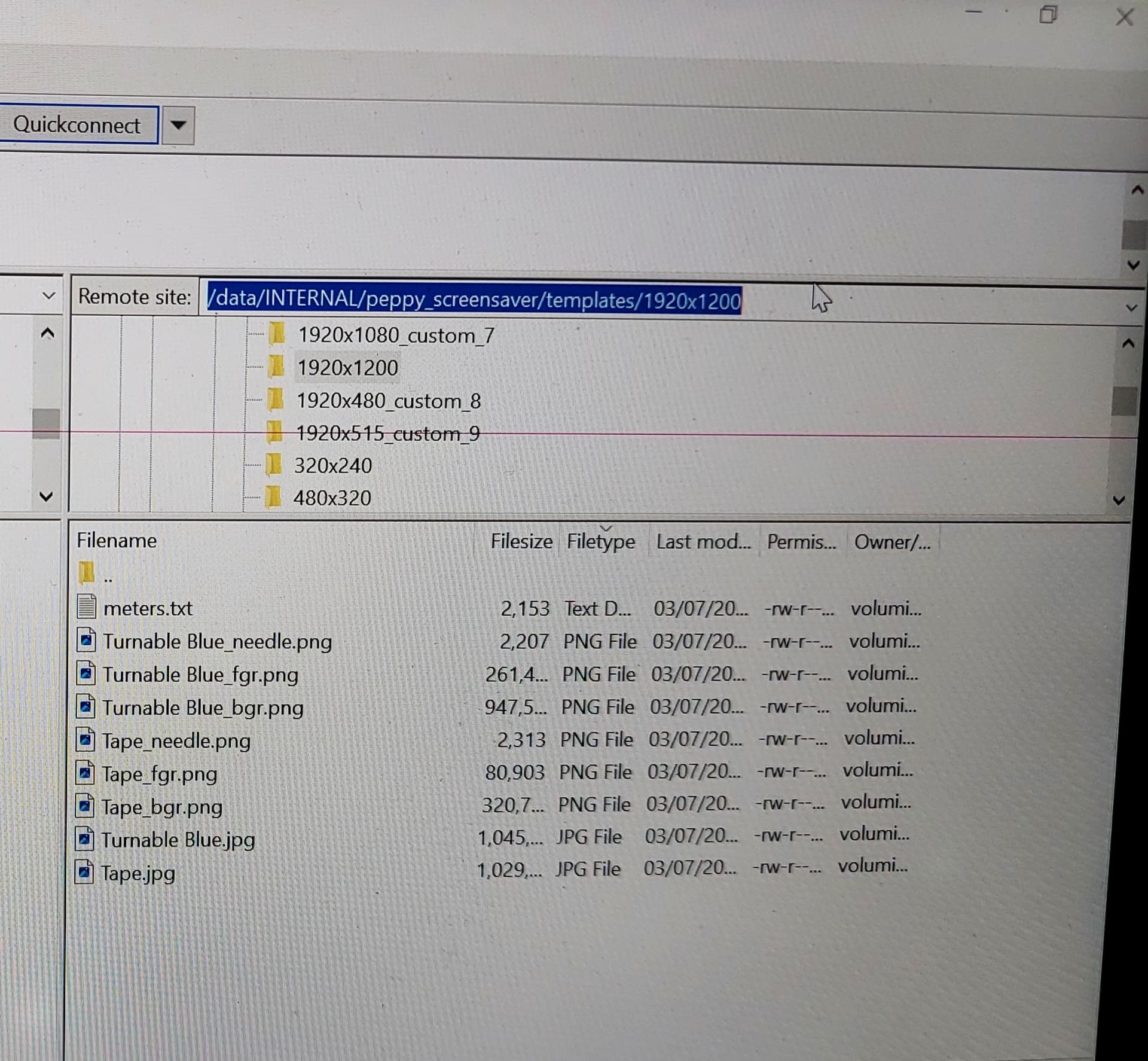Click the remote tree scroll down arrow

[1119, 500]
